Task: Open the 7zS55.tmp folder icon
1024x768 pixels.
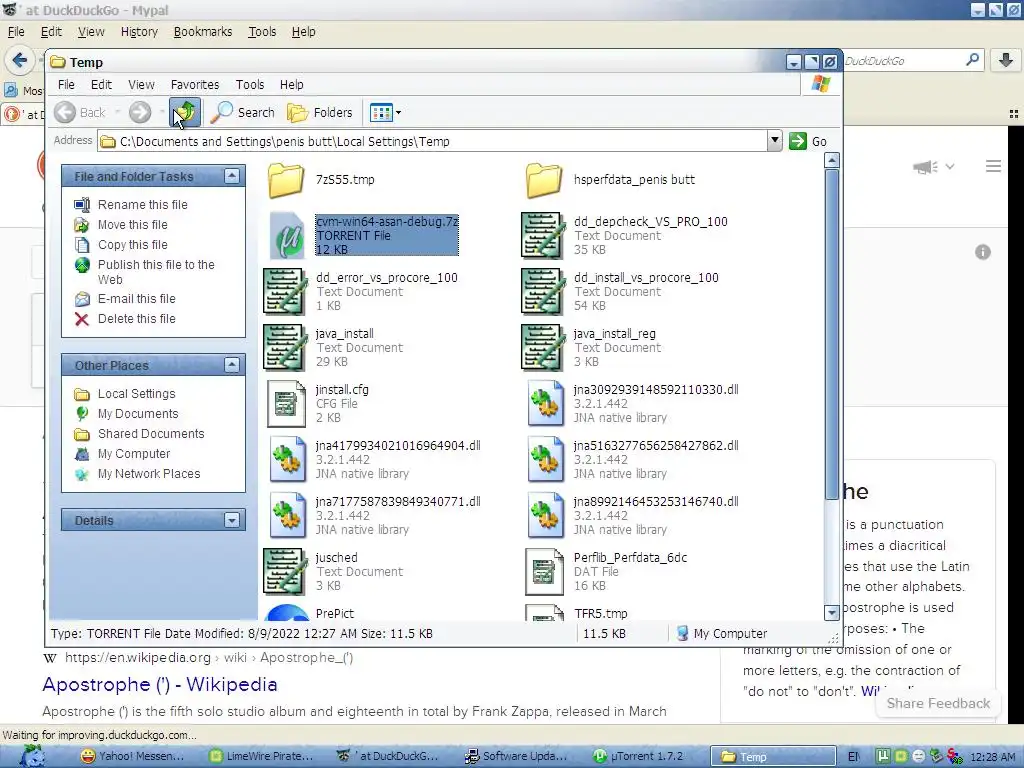Action: (286, 180)
